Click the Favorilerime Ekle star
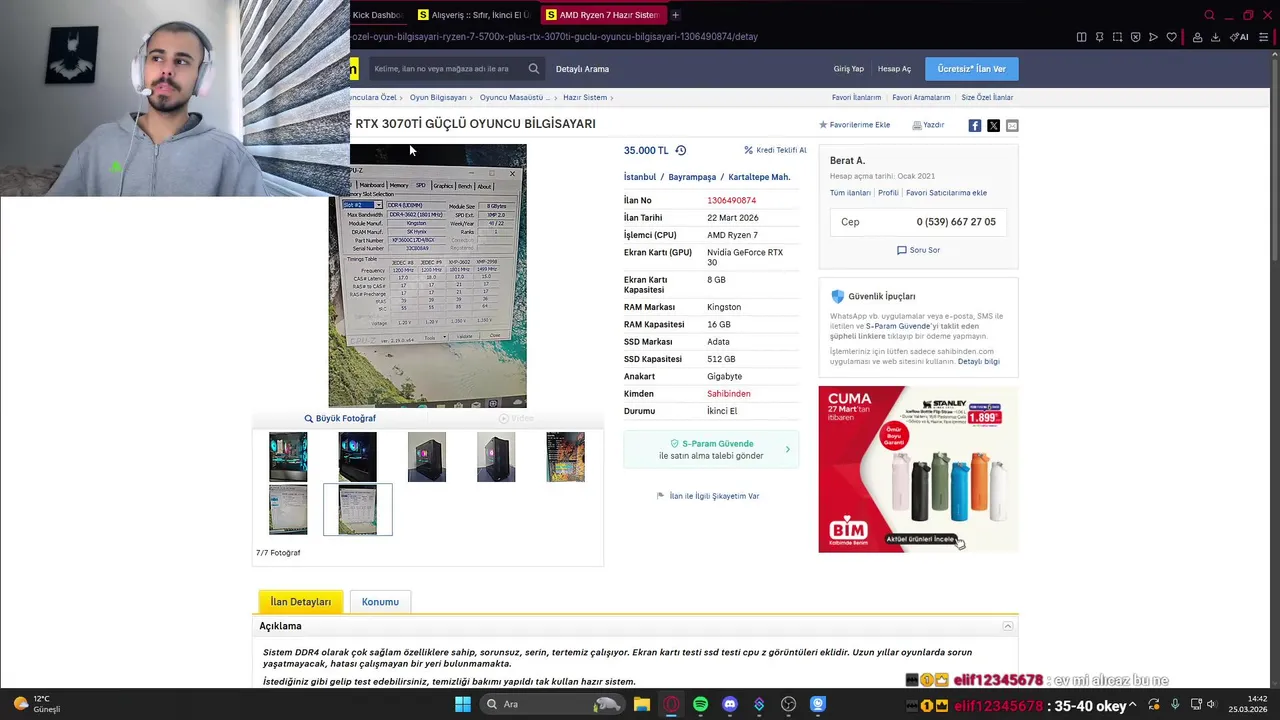Viewport: 1280px width, 720px height. click(823, 125)
